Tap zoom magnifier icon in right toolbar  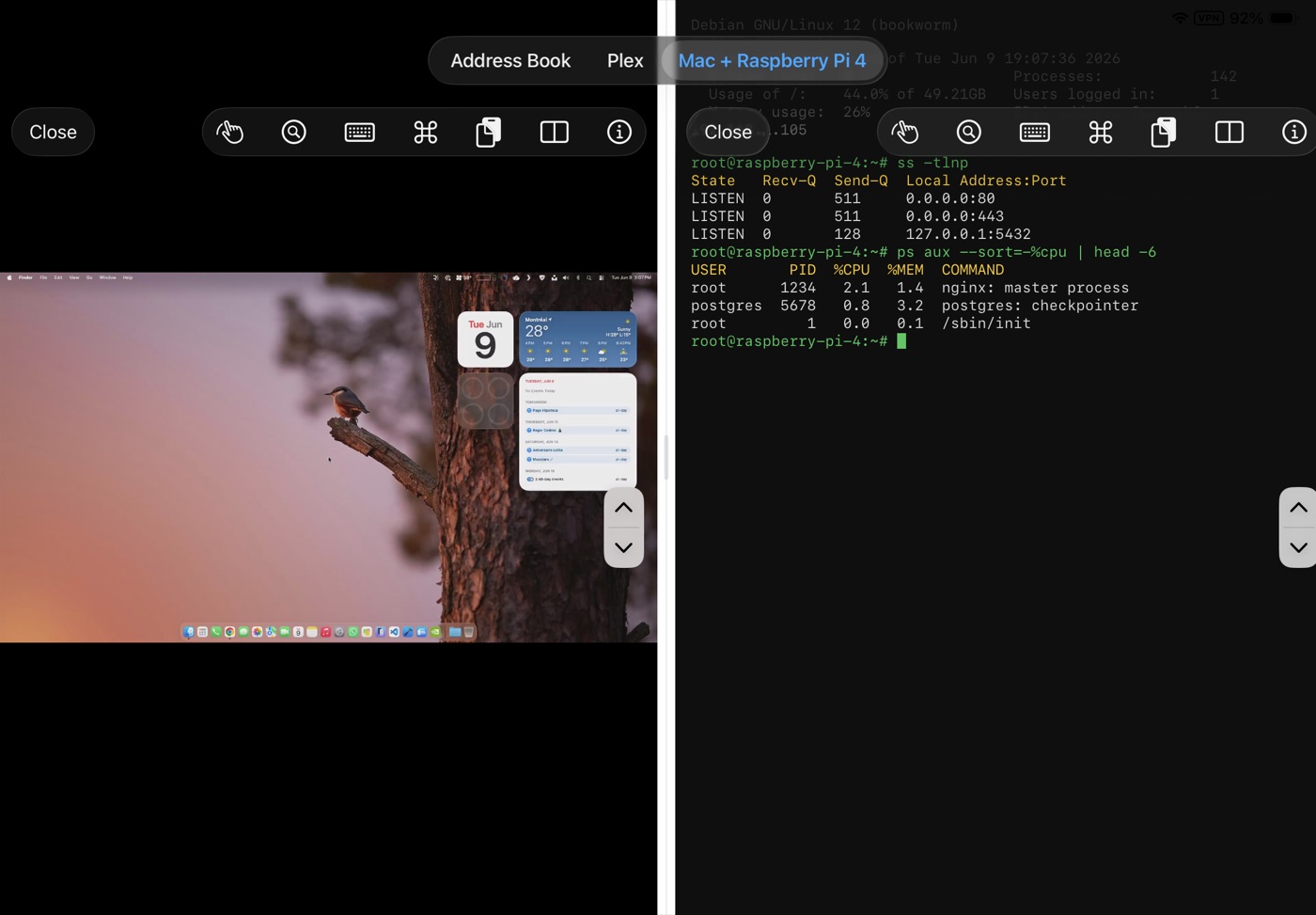[x=969, y=132]
